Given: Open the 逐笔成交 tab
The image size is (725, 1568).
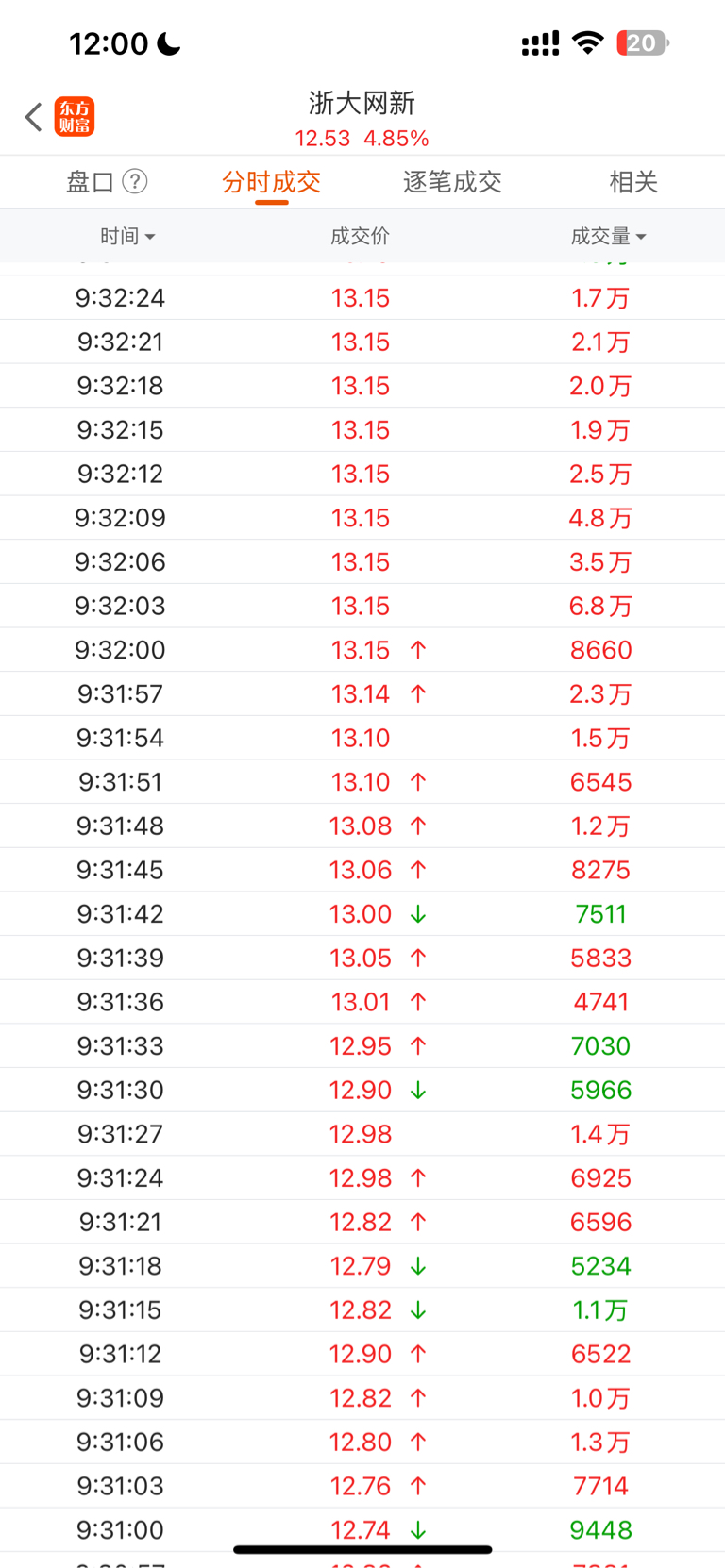Looking at the screenshot, I should click(x=452, y=181).
